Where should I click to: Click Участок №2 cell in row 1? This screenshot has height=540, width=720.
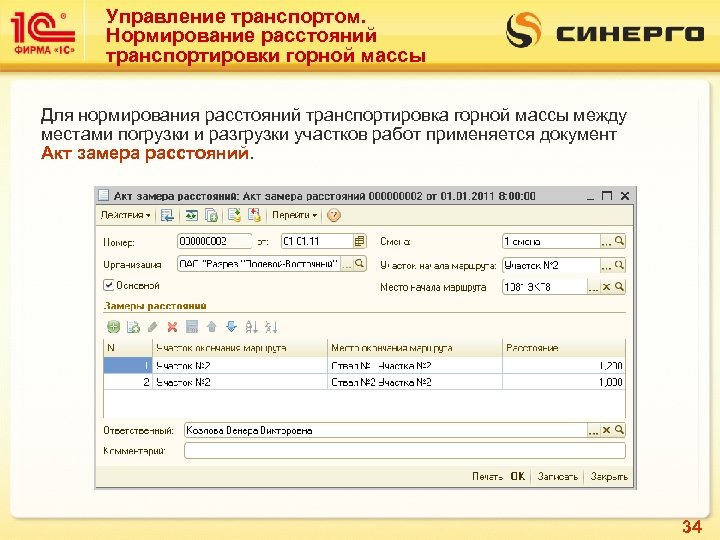(x=240, y=366)
